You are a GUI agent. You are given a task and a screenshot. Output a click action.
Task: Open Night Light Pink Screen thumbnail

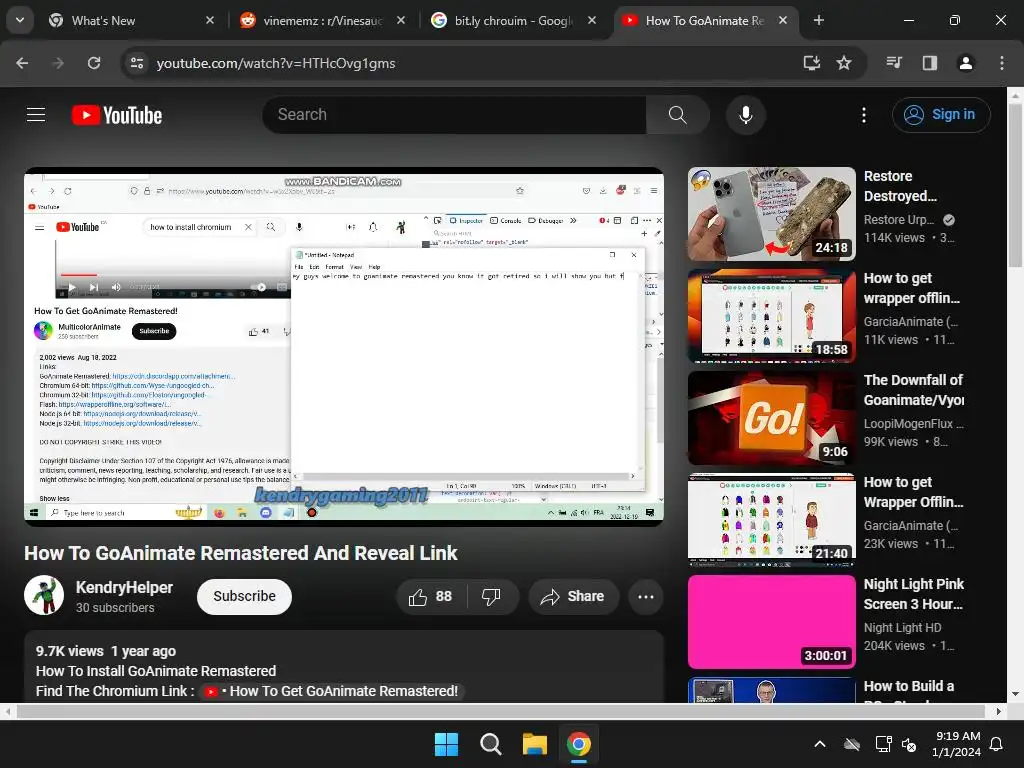point(771,622)
